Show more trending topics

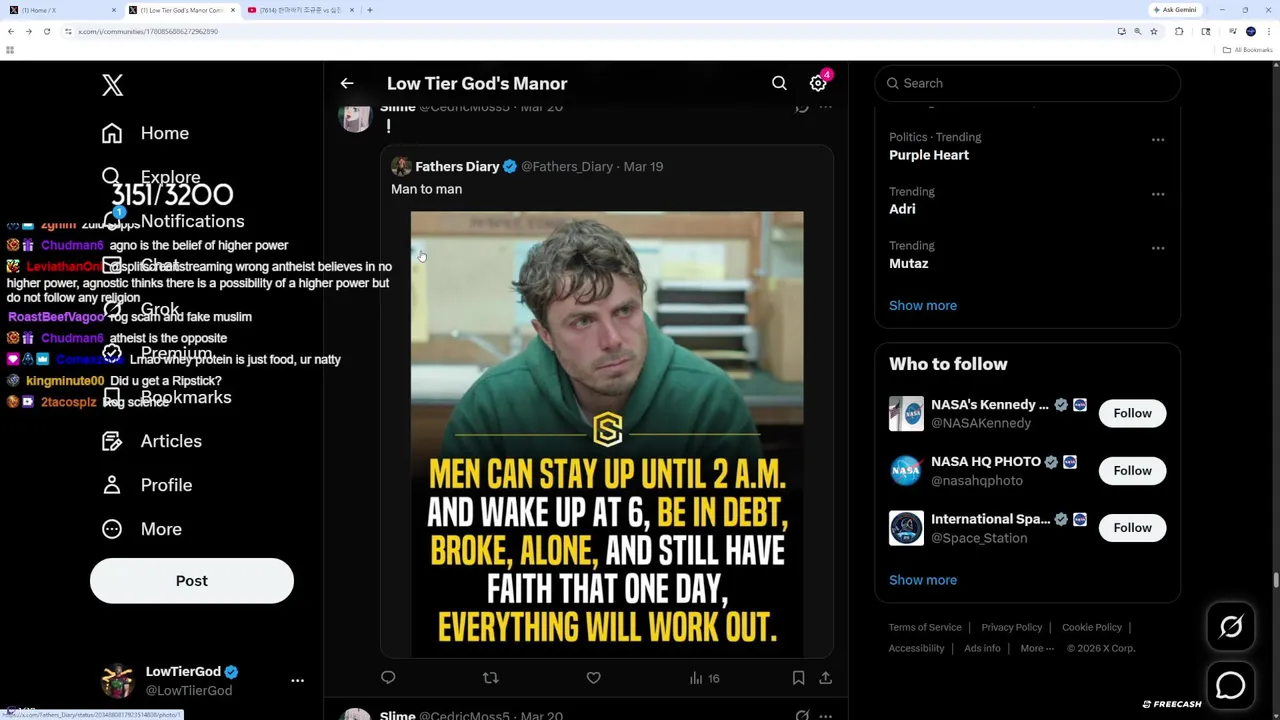[x=923, y=305]
